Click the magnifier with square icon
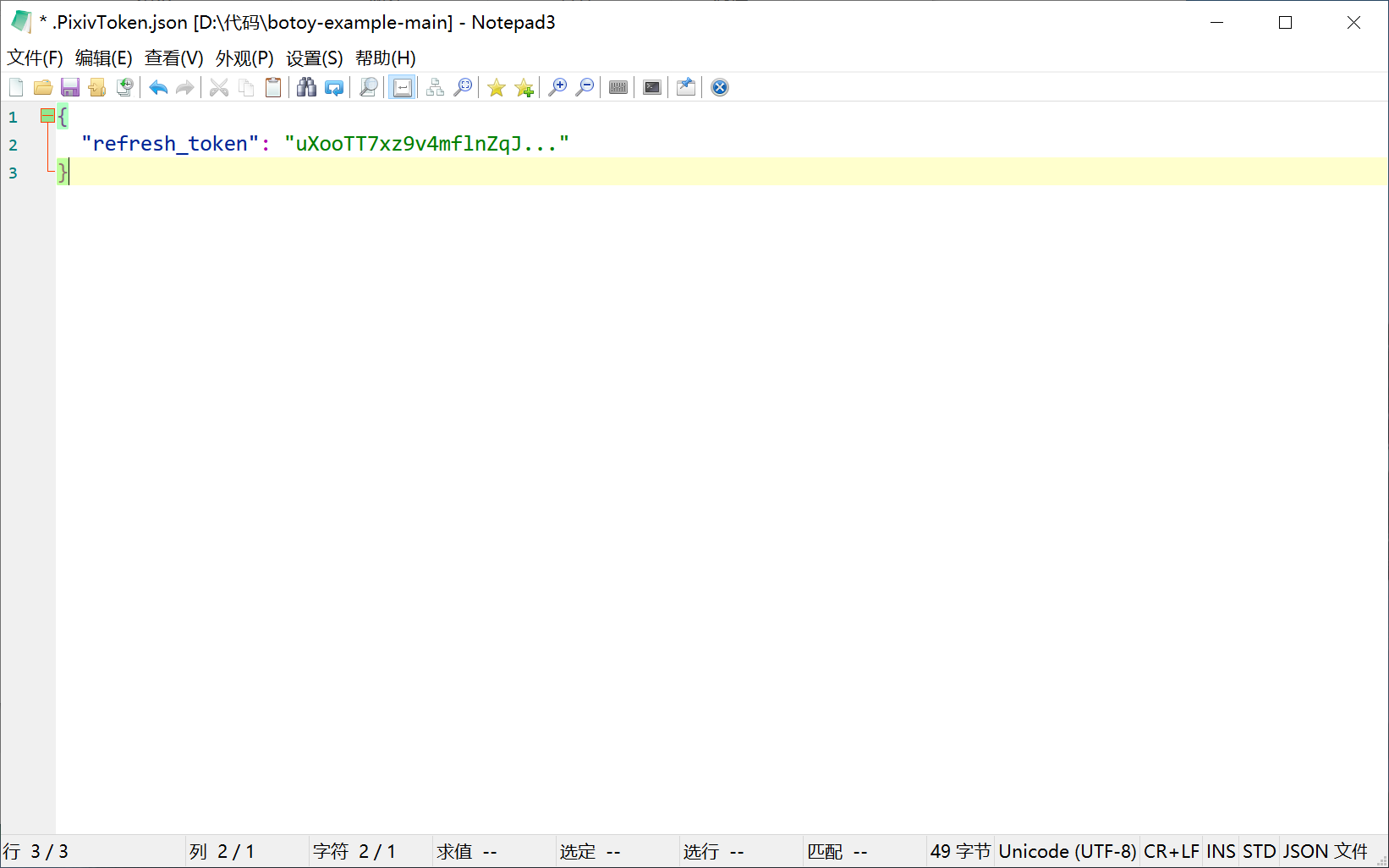The width and height of the screenshot is (1389, 868). (x=463, y=87)
